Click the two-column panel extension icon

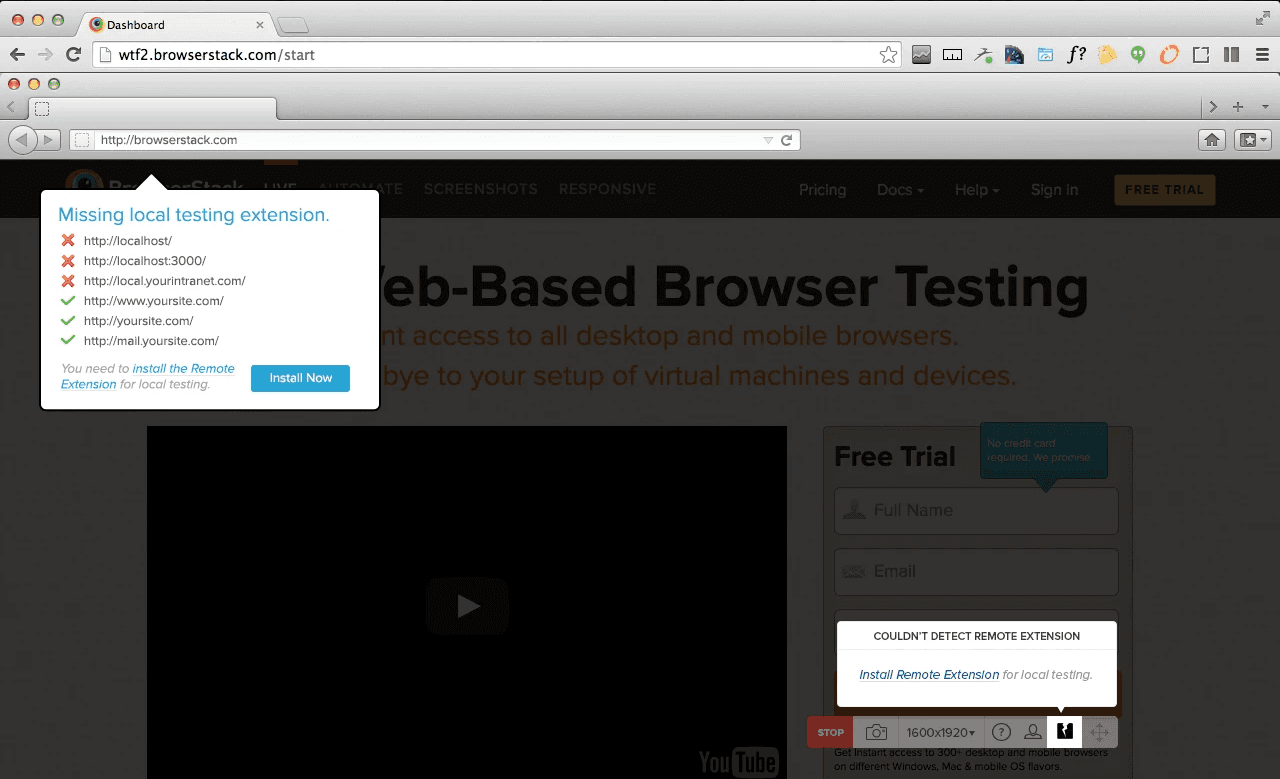[1232, 55]
